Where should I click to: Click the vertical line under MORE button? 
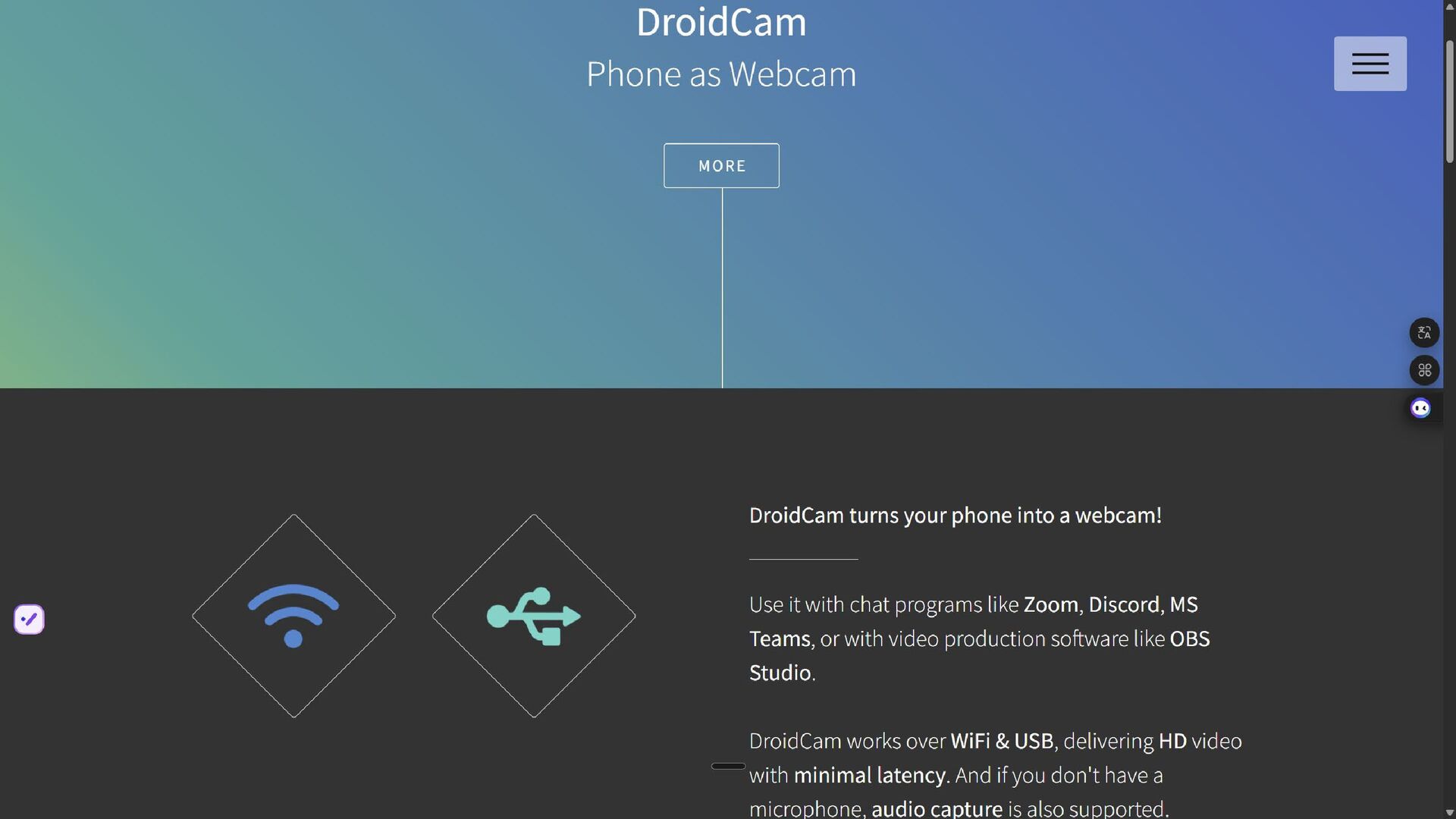point(722,288)
